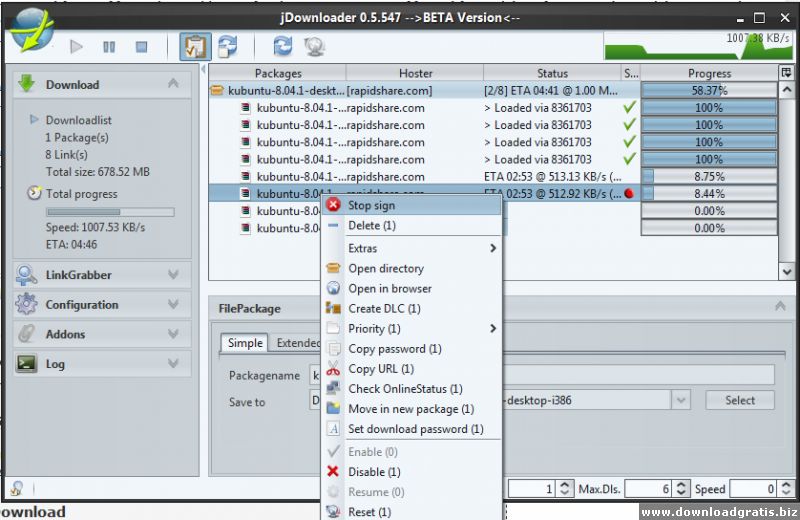Adjust the Max.Dls. spinner arrows
This screenshot has width=800, height=520.
[x=681, y=489]
